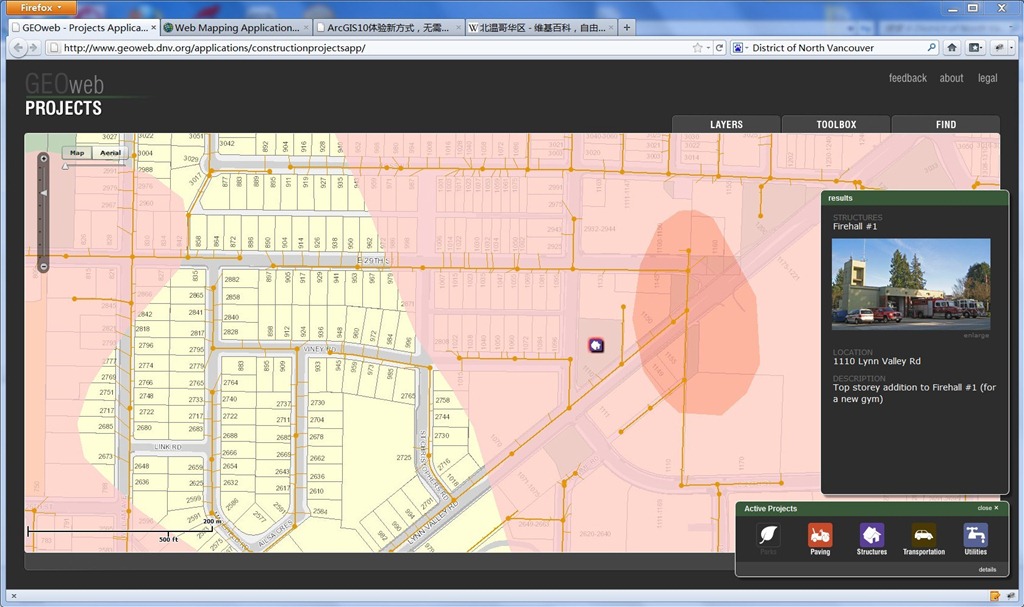Screen dimensions: 1024x607
Task: Toggle the Structures projects icon
Action: [871, 535]
